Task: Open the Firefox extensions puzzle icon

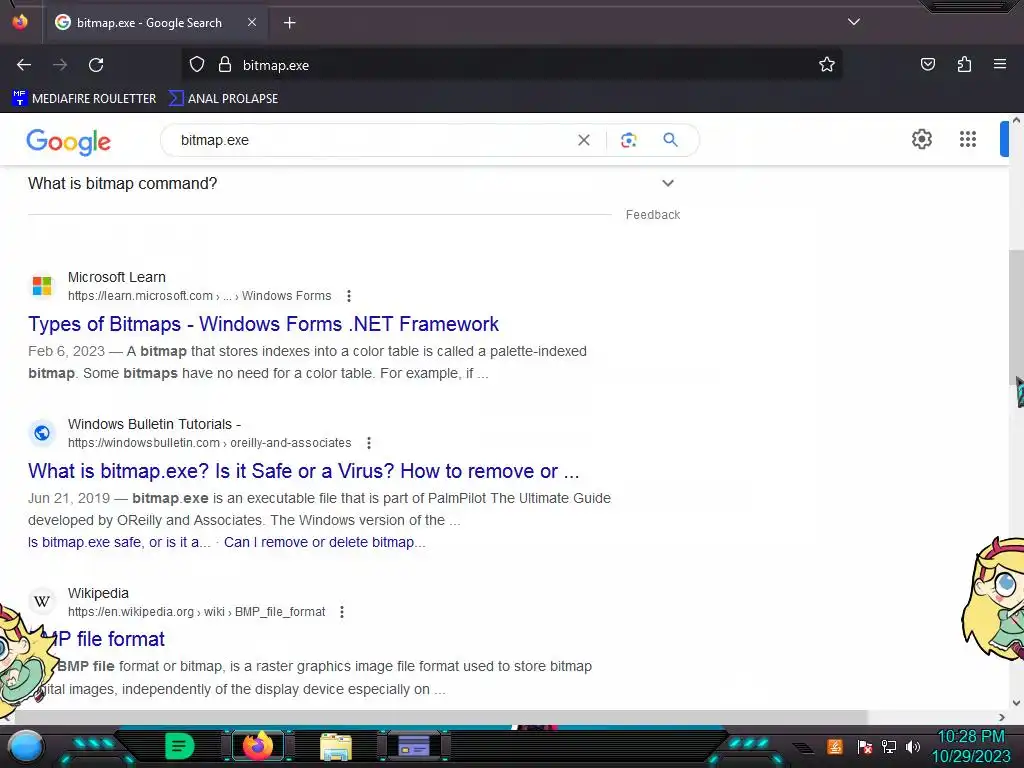Action: (x=964, y=64)
